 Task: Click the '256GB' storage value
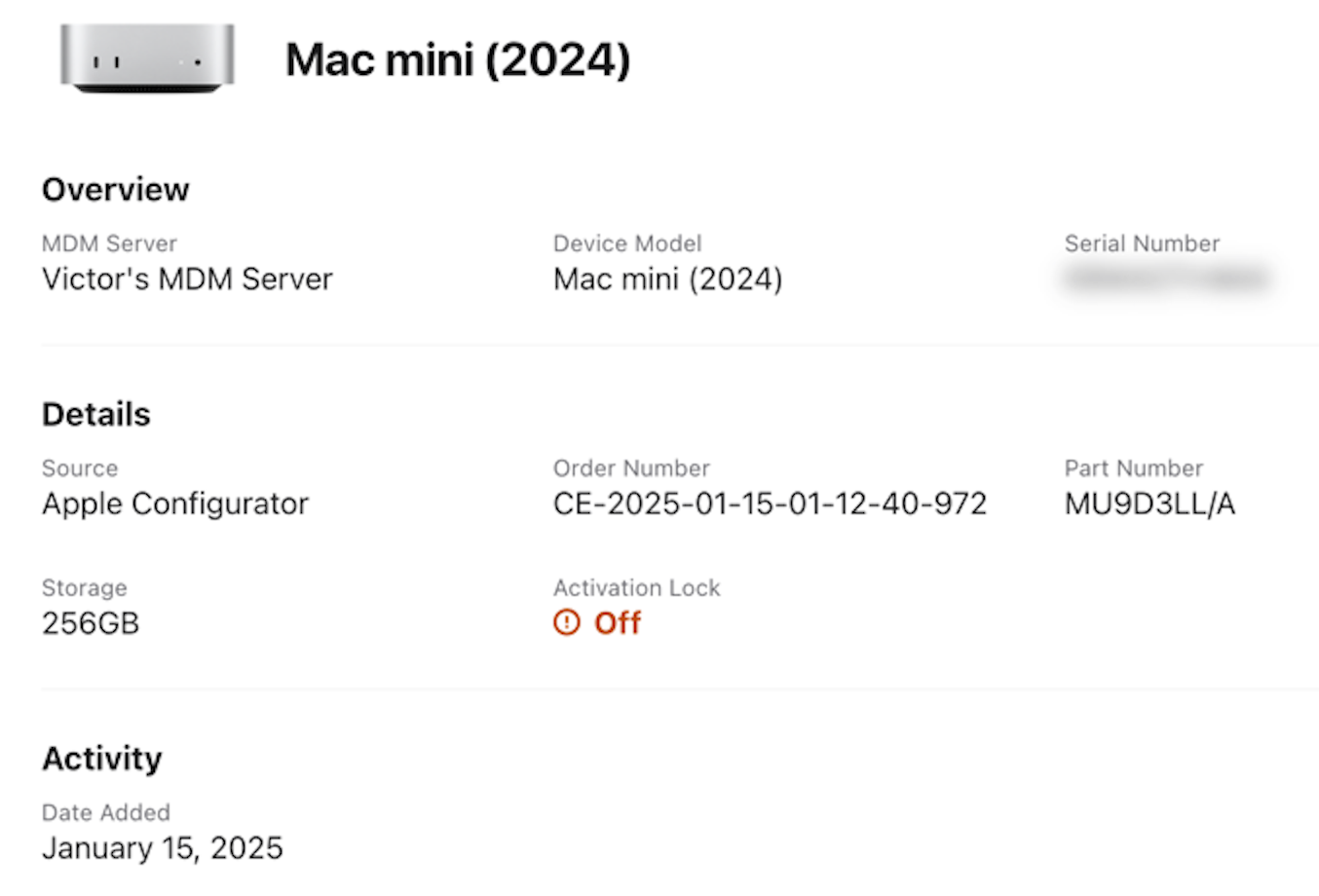pos(91,623)
